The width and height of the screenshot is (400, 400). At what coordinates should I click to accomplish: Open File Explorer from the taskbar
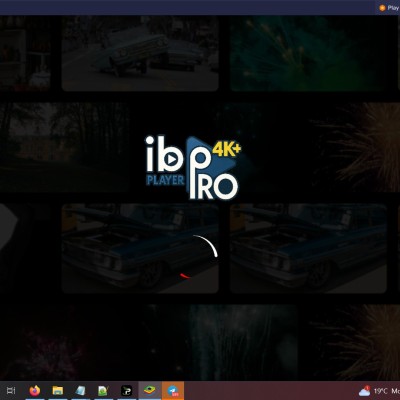(x=58, y=391)
